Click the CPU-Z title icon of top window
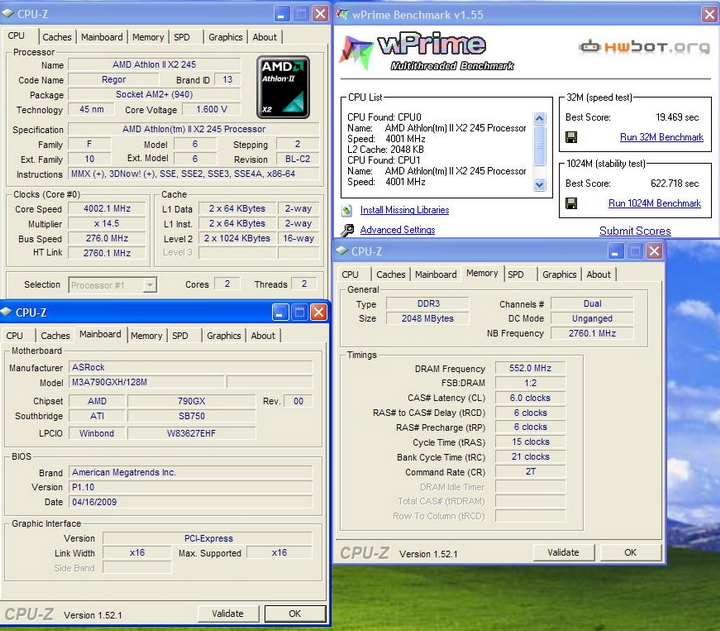Screen dimensions: 720x631 point(8,14)
